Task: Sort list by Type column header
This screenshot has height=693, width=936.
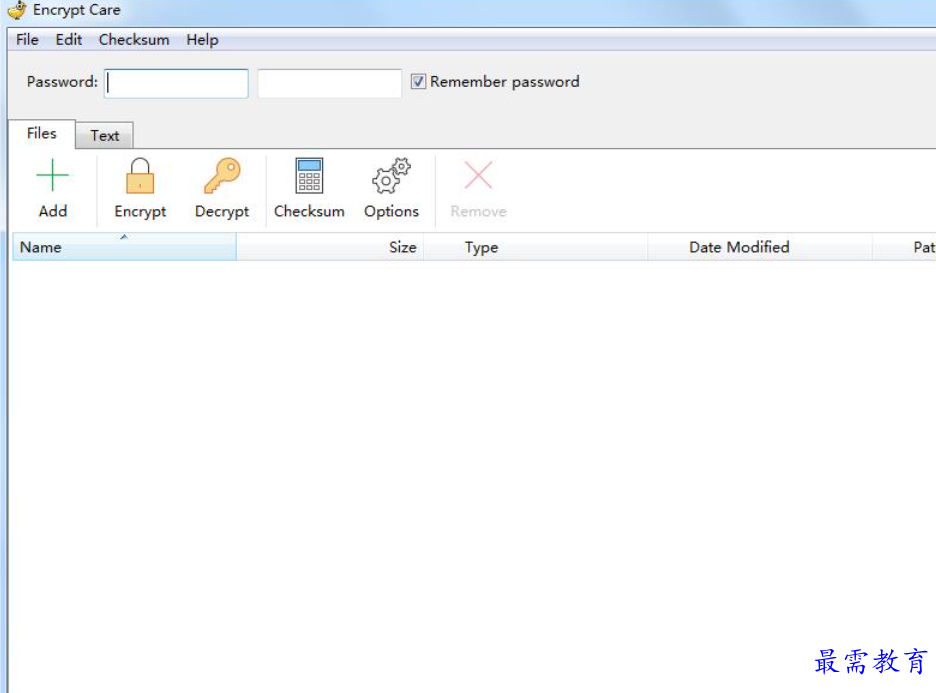Action: point(535,247)
